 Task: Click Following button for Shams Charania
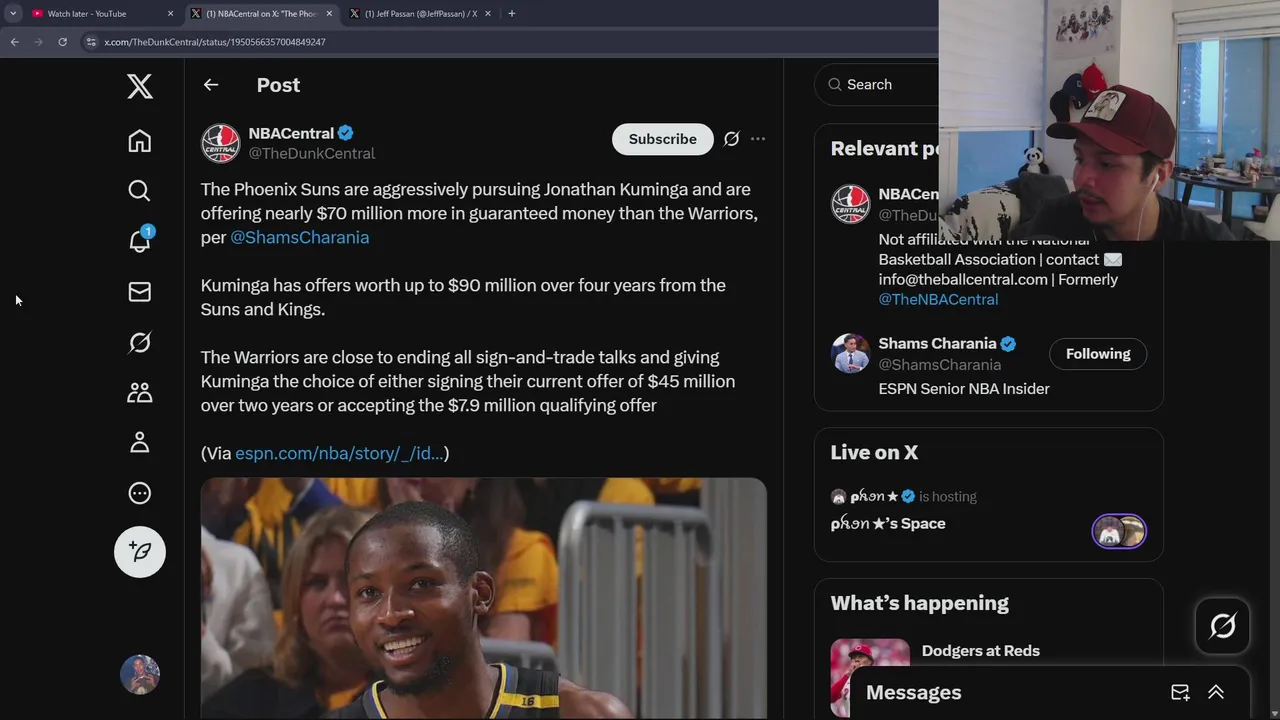(x=1098, y=354)
